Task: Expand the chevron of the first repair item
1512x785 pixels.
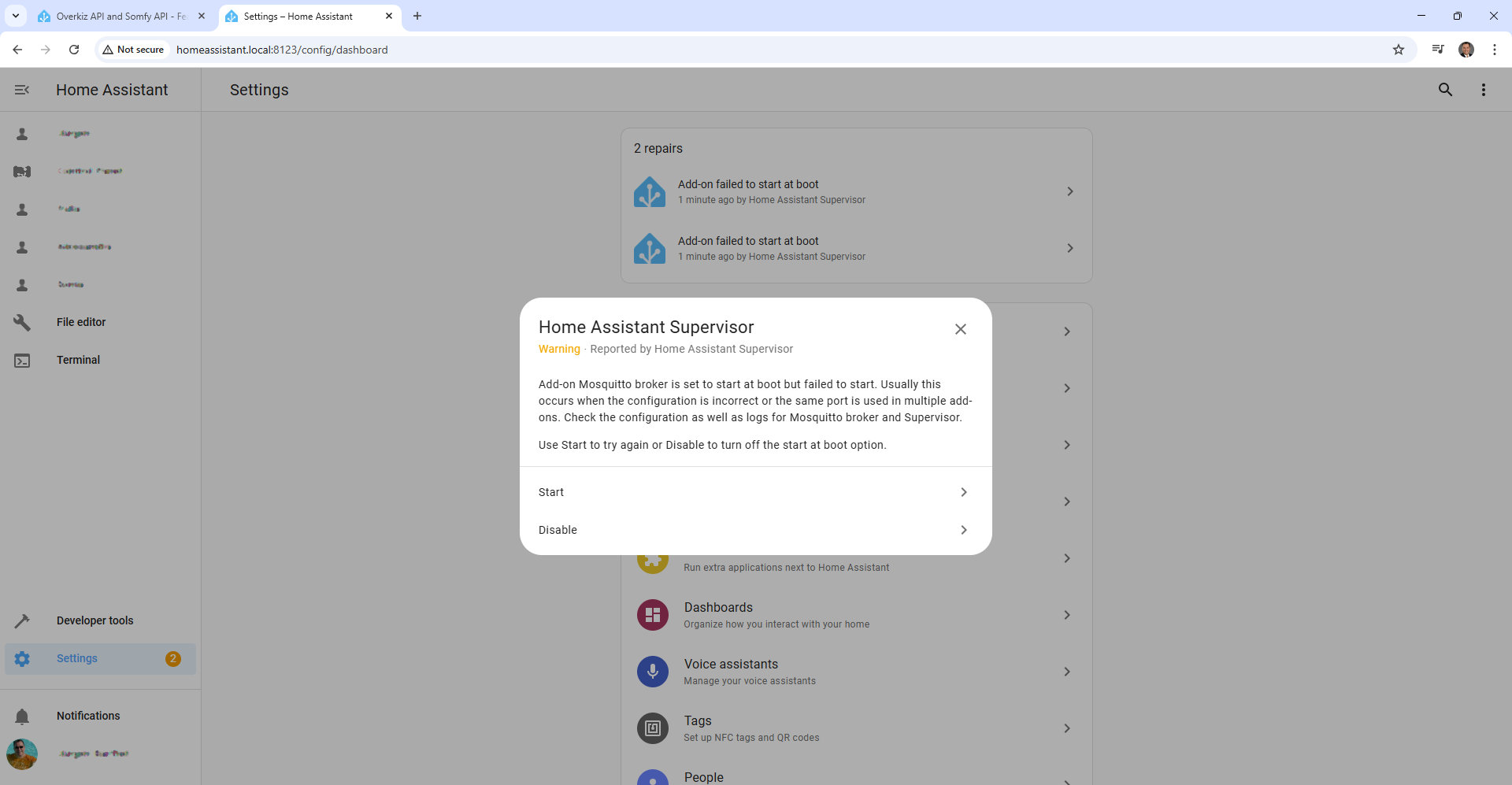Action: coord(1069,191)
